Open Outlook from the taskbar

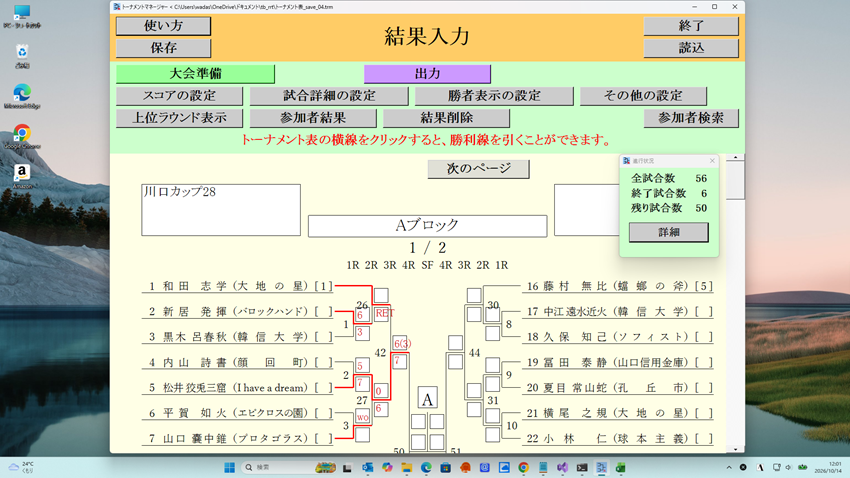click(368, 467)
